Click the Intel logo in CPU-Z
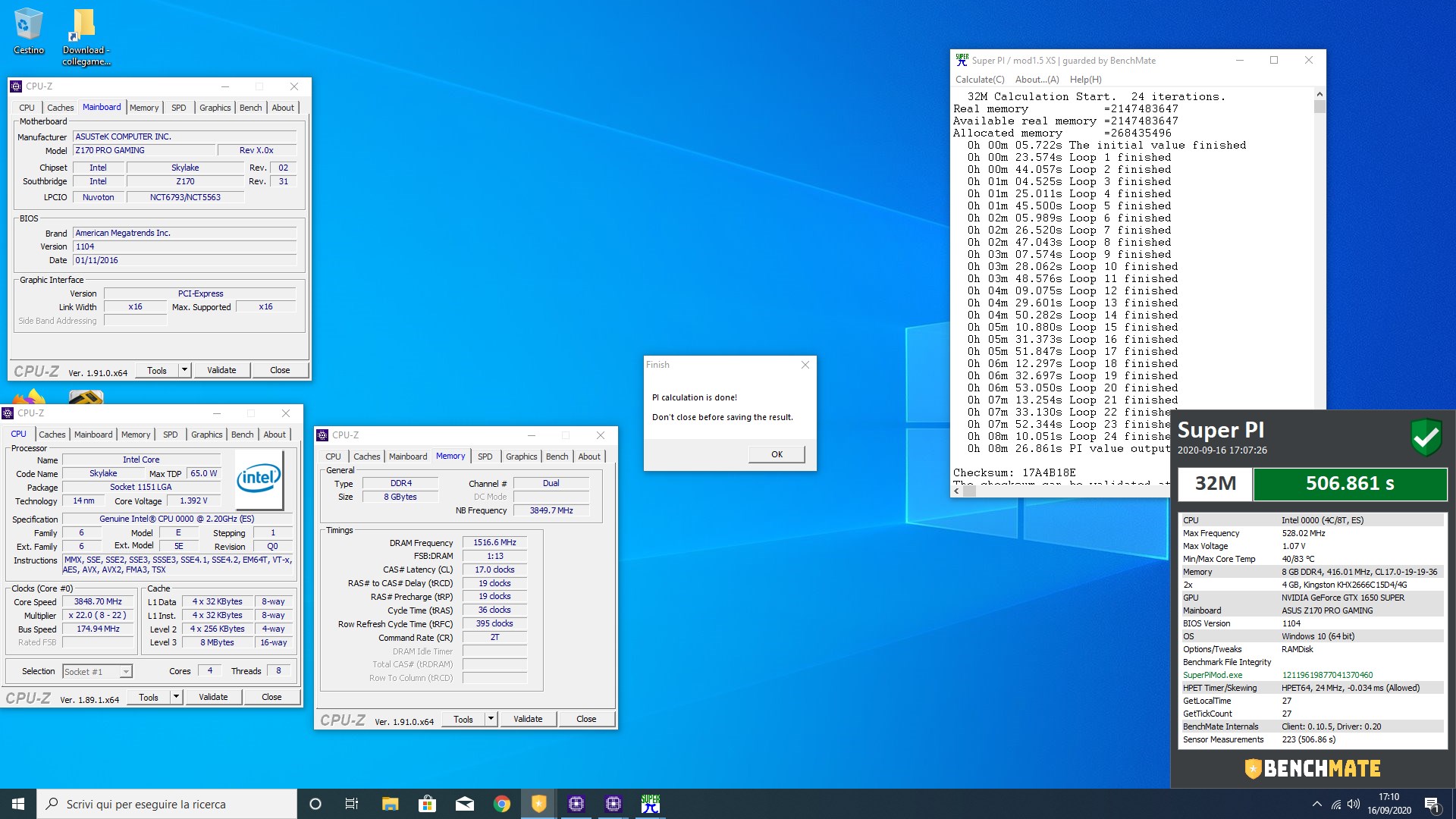 tap(259, 479)
